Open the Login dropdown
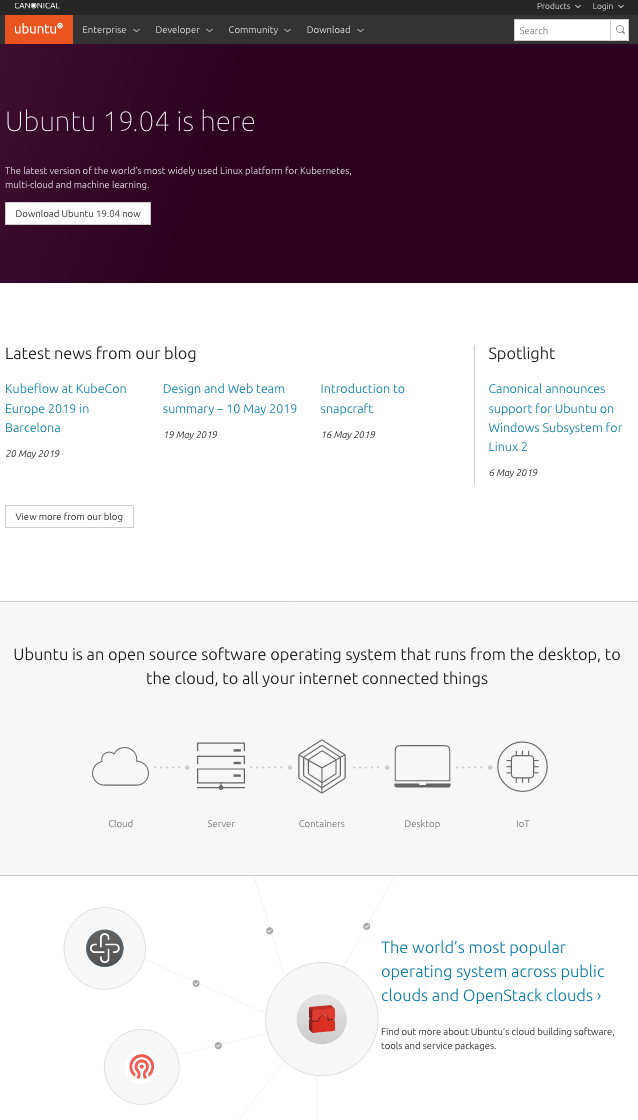The height and width of the screenshot is (1120, 638). tap(608, 6)
